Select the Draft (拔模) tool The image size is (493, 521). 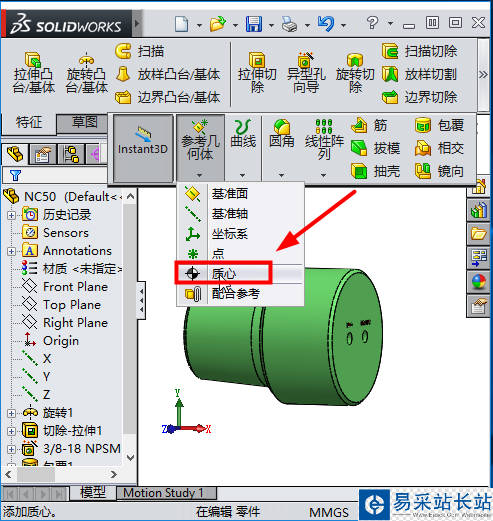tap(375, 148)
